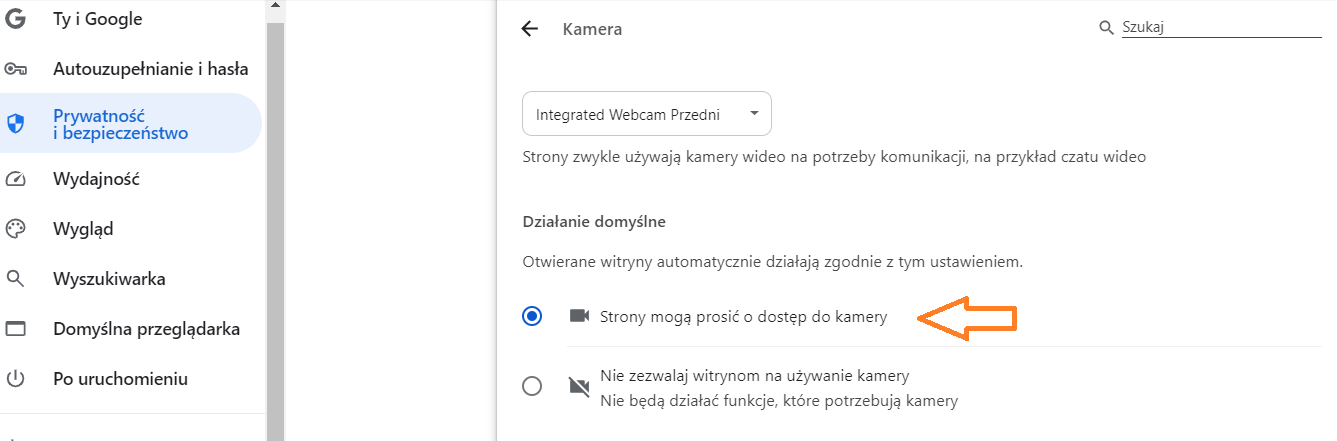Open Wydajność settings section
Viewport: 1337px width, 441px height.
(96, 179)
